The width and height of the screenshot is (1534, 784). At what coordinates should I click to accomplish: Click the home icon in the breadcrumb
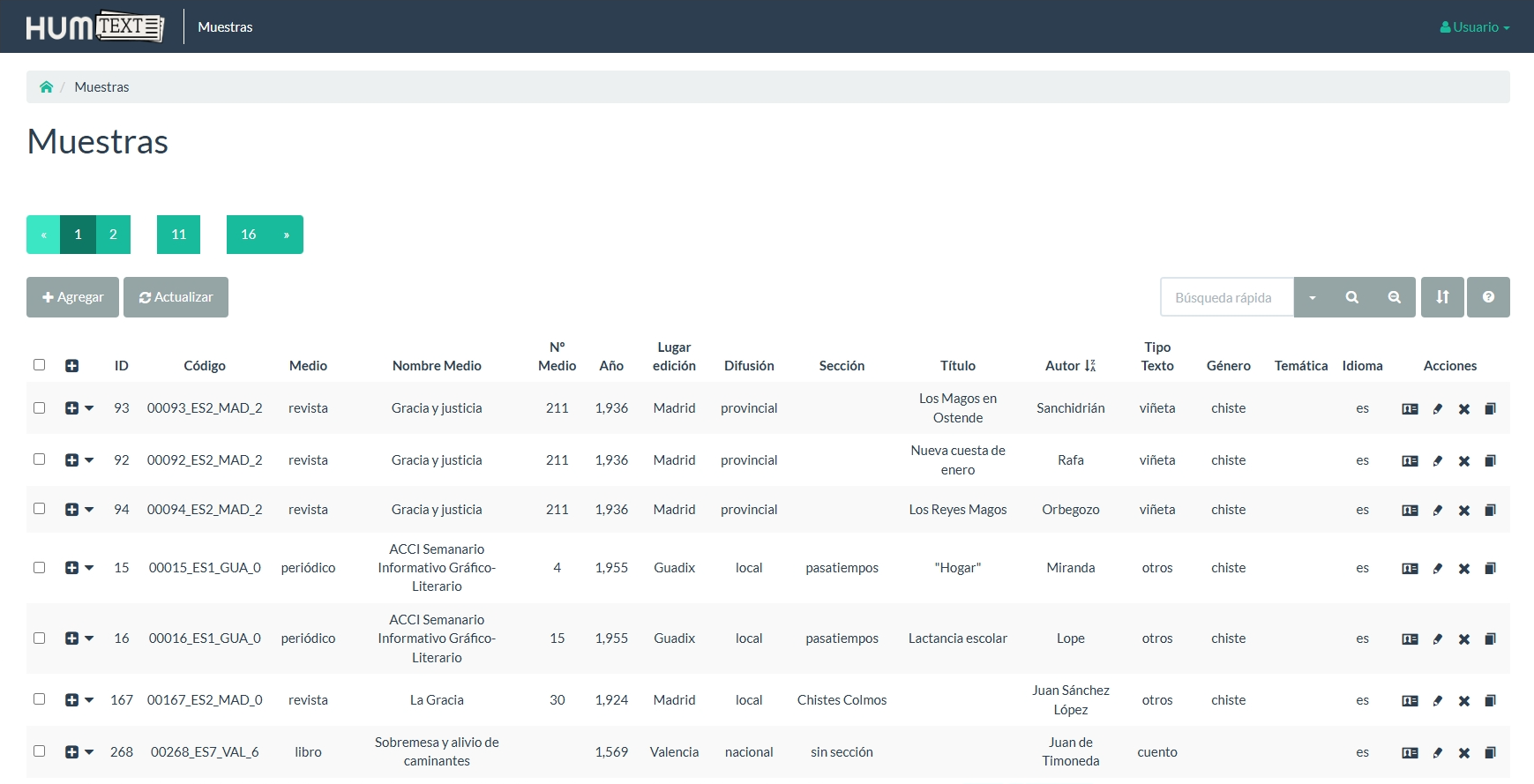[x=46, y=87]
